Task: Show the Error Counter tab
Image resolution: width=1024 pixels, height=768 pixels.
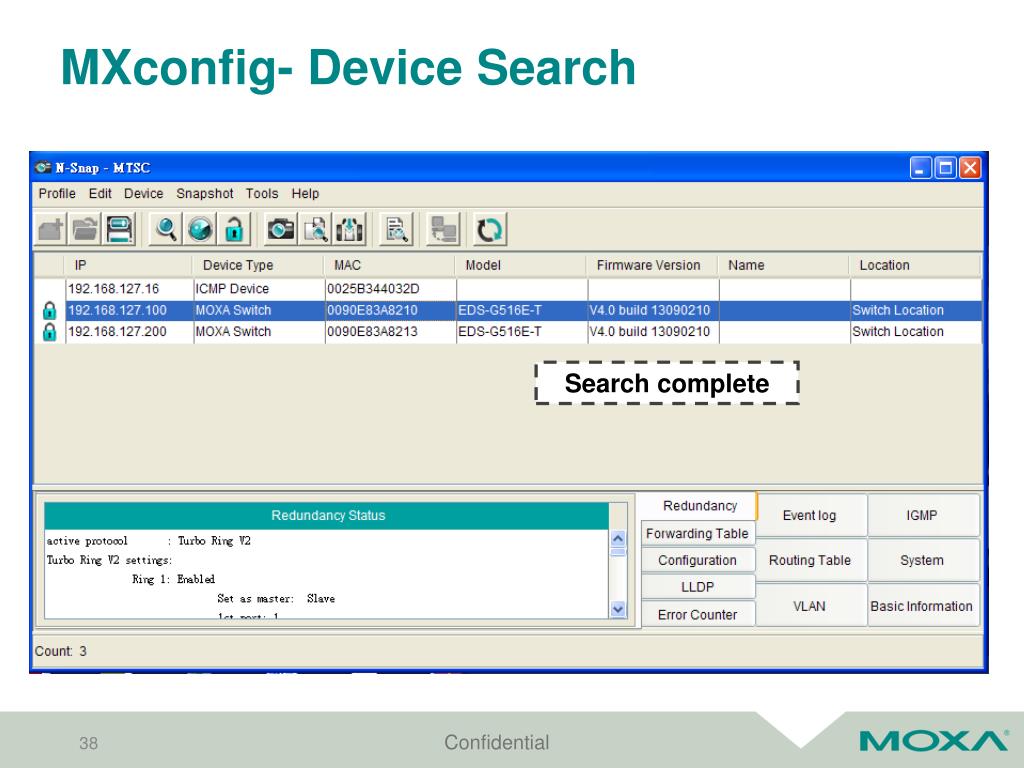Action: click(x=697, y=615)
